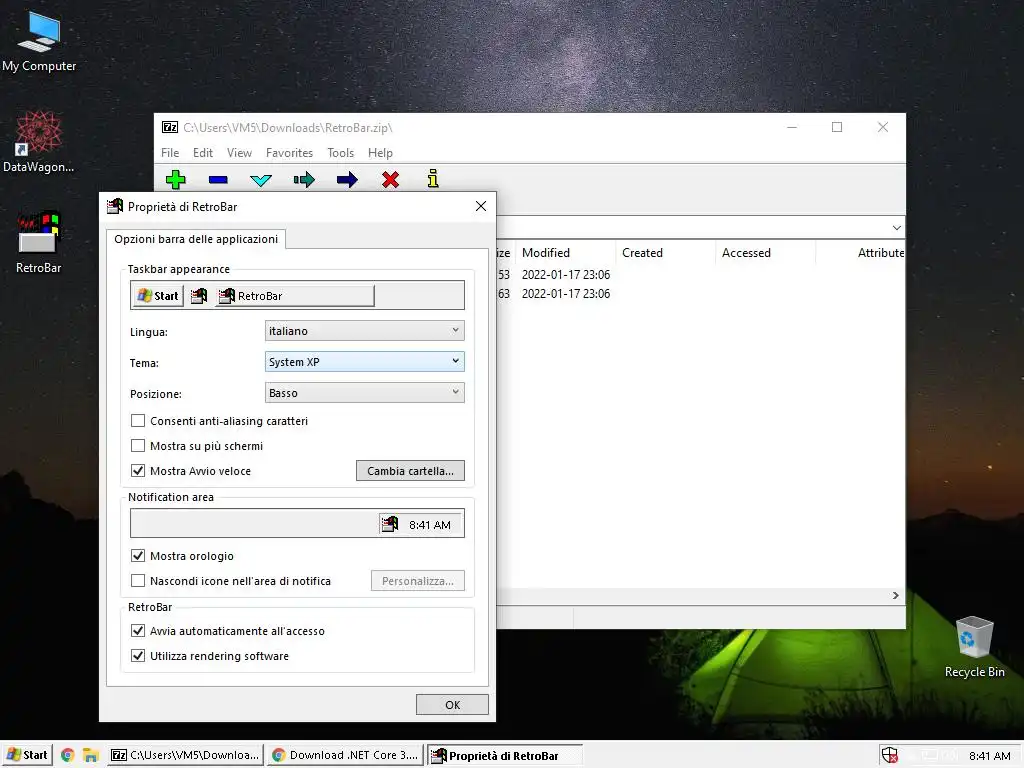Select the RetroBar desktop icon

click(39, 242)
